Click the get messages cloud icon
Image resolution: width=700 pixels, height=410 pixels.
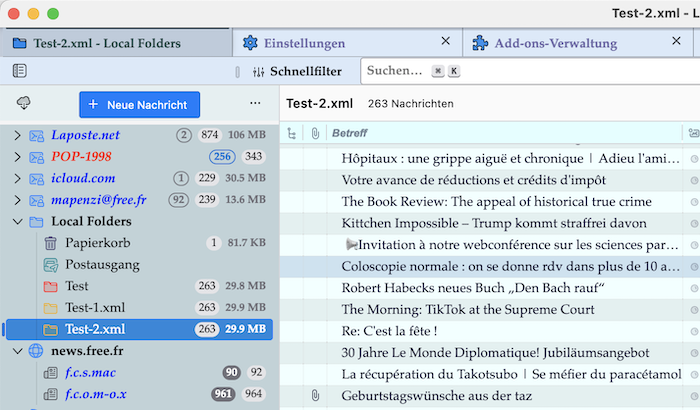click(x=24, y=104)
